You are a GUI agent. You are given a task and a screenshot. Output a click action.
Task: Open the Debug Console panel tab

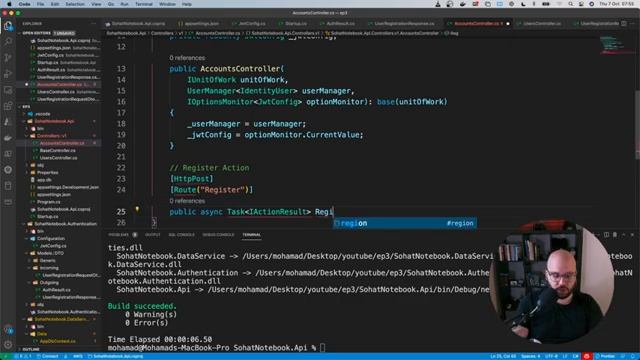click(x=218, y=235)
